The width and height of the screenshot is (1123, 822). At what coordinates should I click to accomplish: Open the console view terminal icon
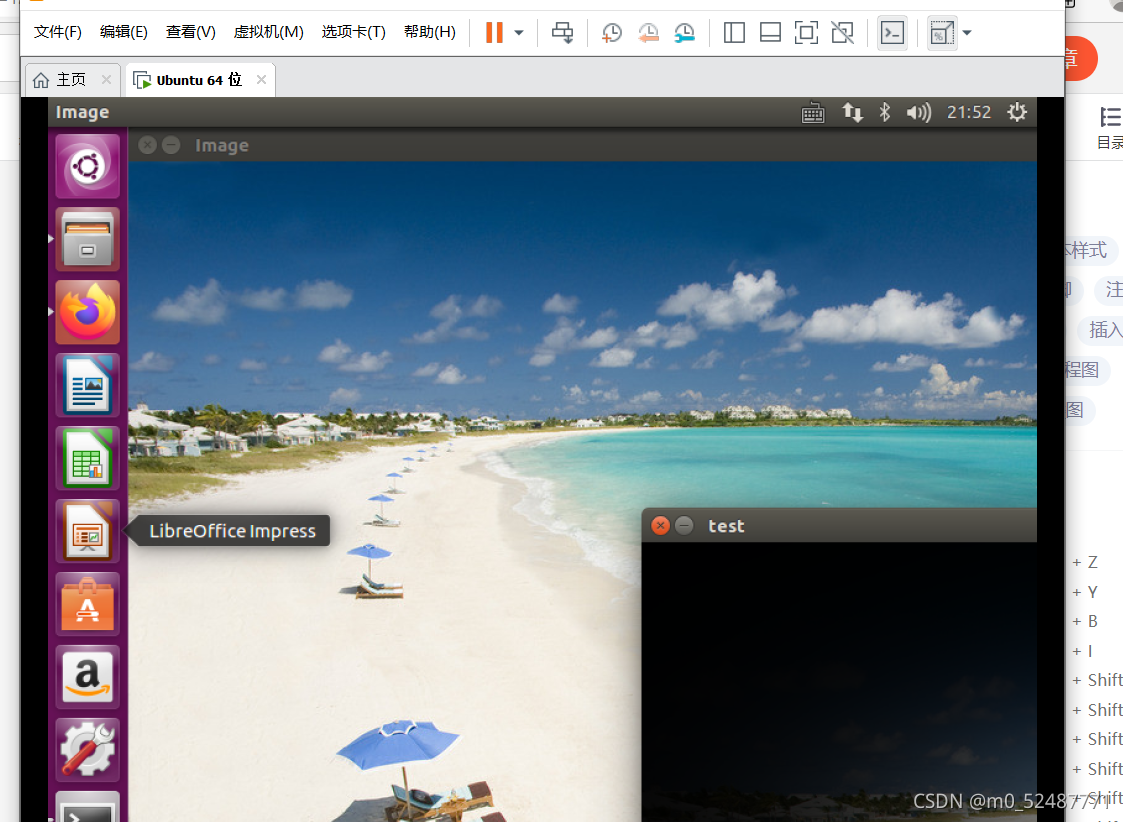click(x=892, y=32)
